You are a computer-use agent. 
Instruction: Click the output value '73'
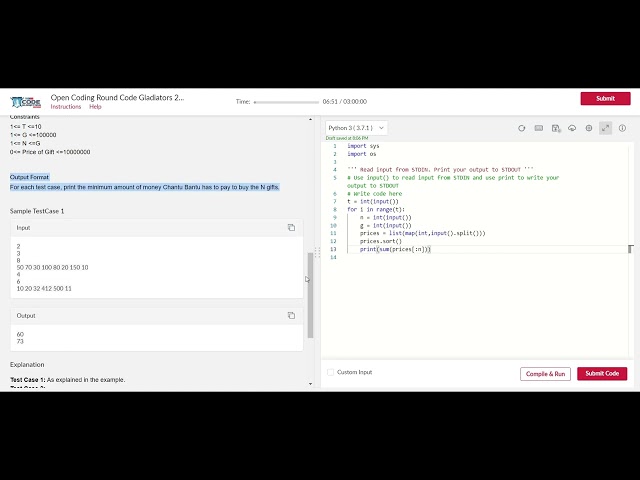(20, 341)
